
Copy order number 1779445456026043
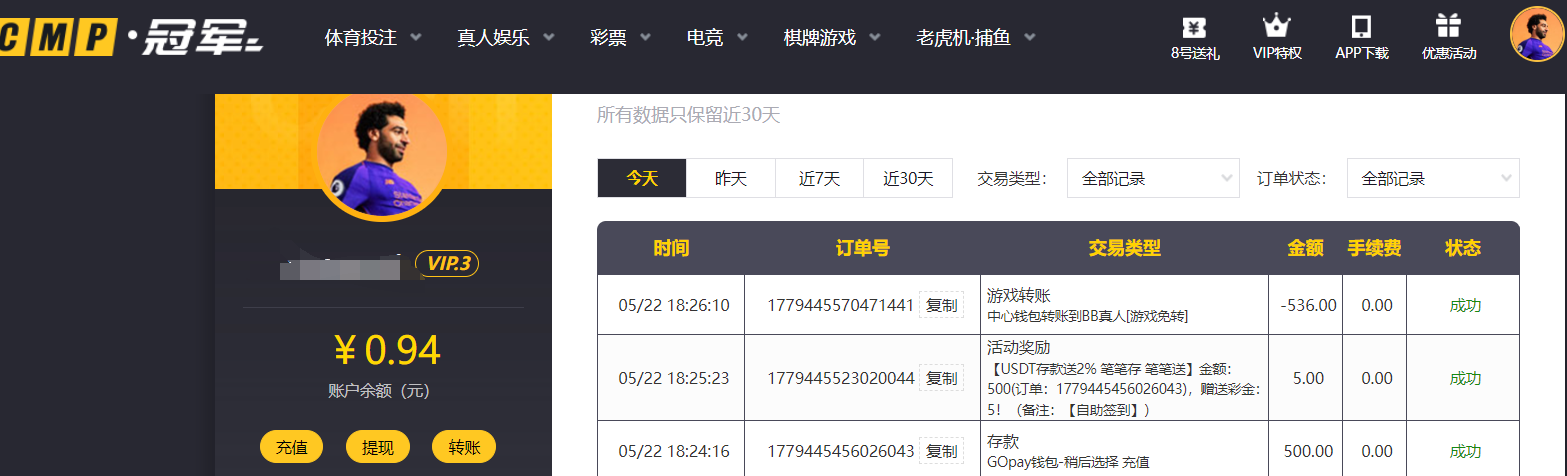tap(941, 451)
